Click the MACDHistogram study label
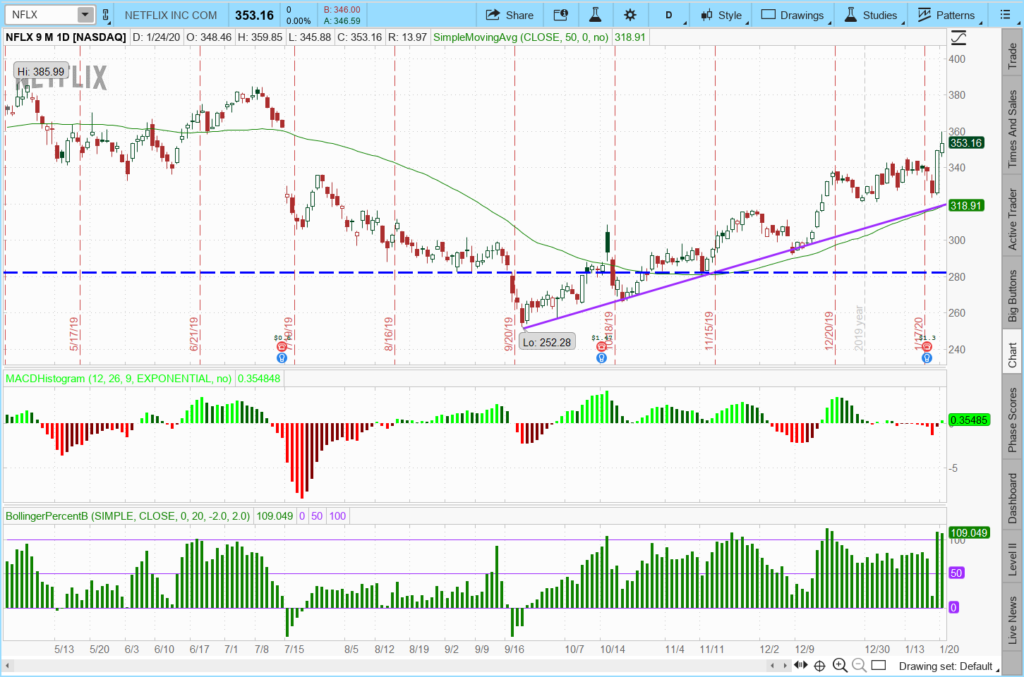This screenshot has width=1024, height=677. [x=119, y=378]
